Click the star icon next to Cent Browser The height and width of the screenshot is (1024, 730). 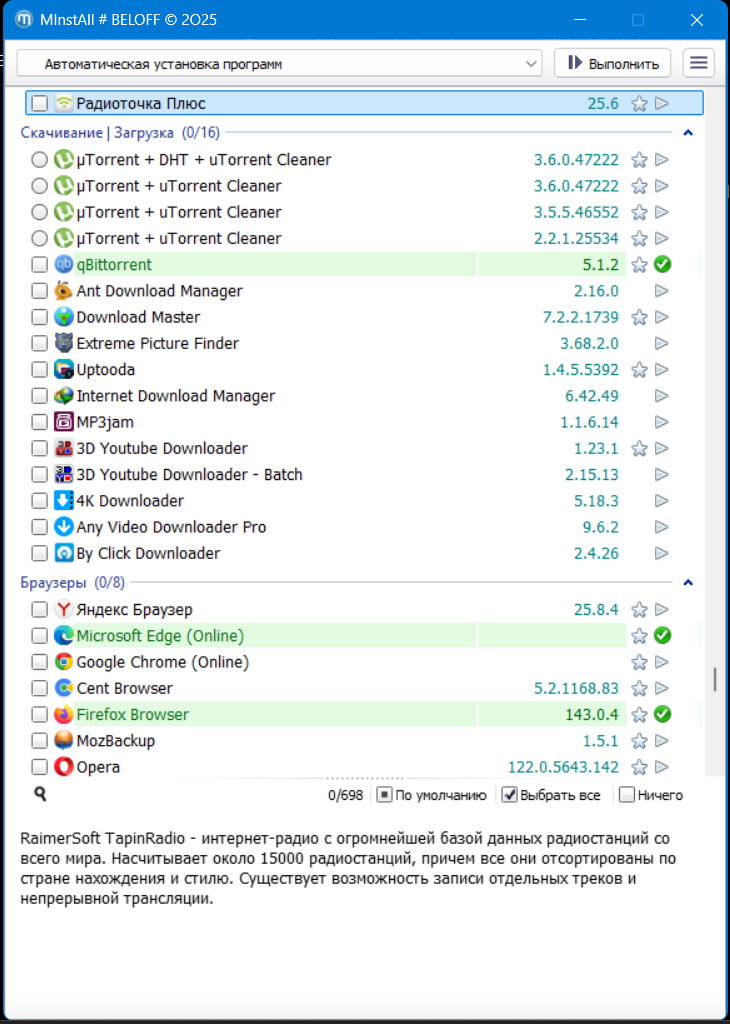[639, 689]
